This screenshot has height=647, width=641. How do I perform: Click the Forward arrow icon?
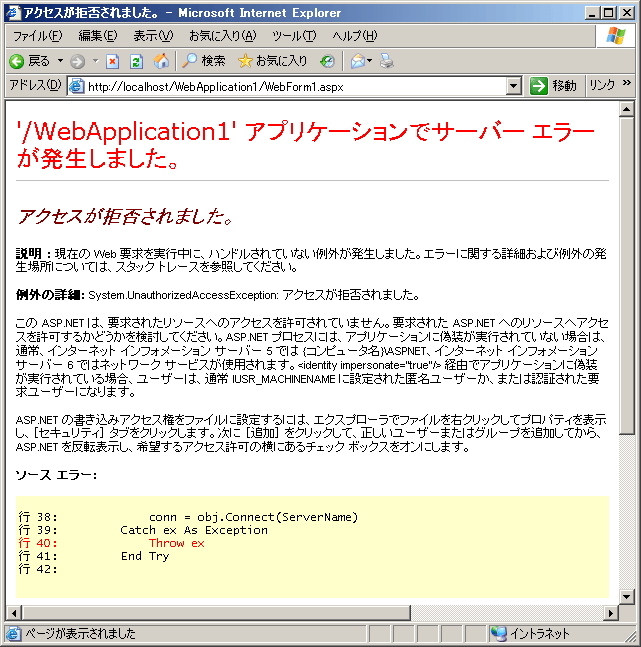tap(77, 61)
